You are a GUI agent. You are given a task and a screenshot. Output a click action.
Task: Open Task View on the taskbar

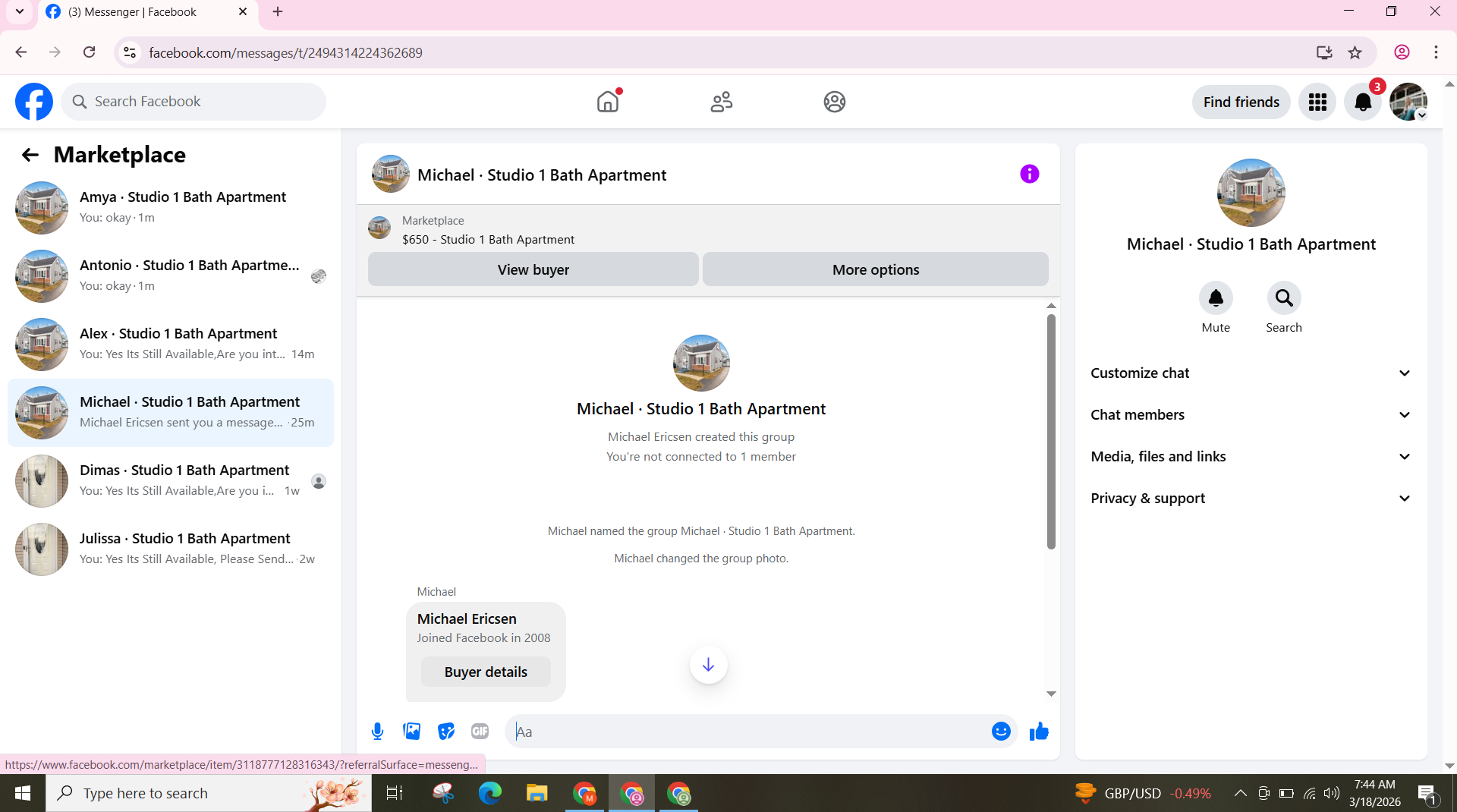tap(395, 793)
